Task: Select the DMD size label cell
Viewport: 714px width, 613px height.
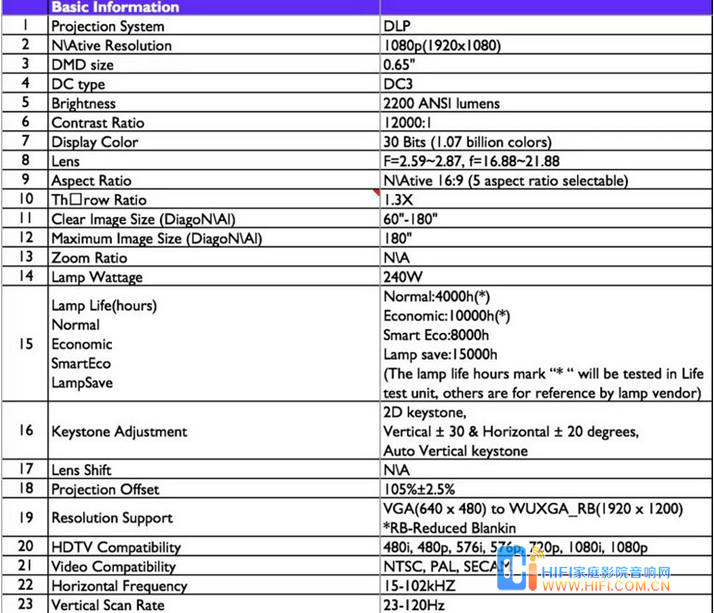Action: [x=82, y=65]
